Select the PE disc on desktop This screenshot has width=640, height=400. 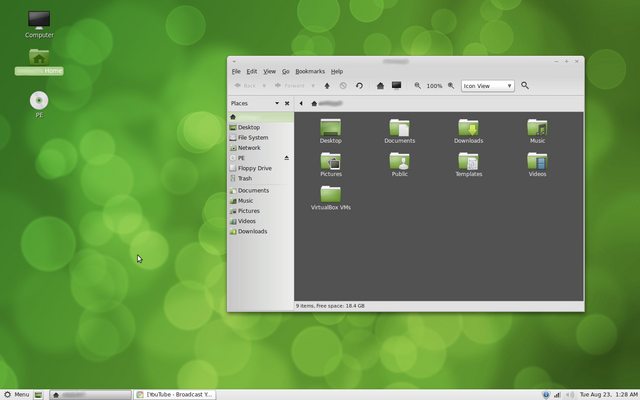tap(39, 105)
